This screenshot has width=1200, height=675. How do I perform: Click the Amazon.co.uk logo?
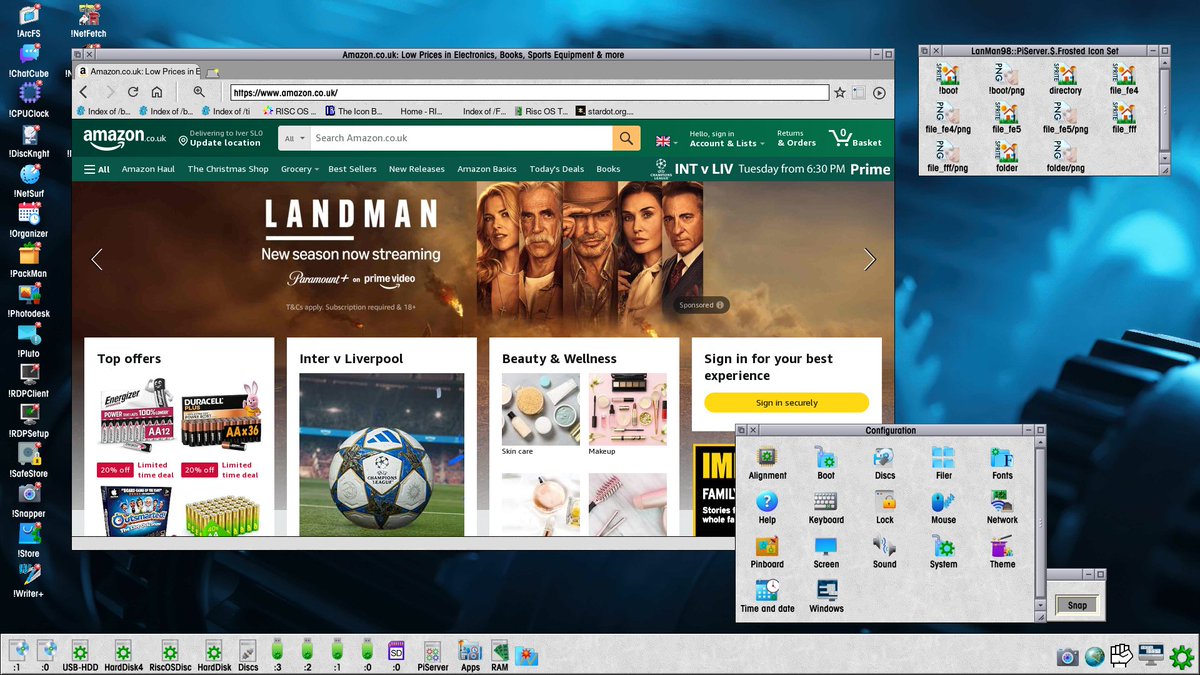tap(124, 138)
